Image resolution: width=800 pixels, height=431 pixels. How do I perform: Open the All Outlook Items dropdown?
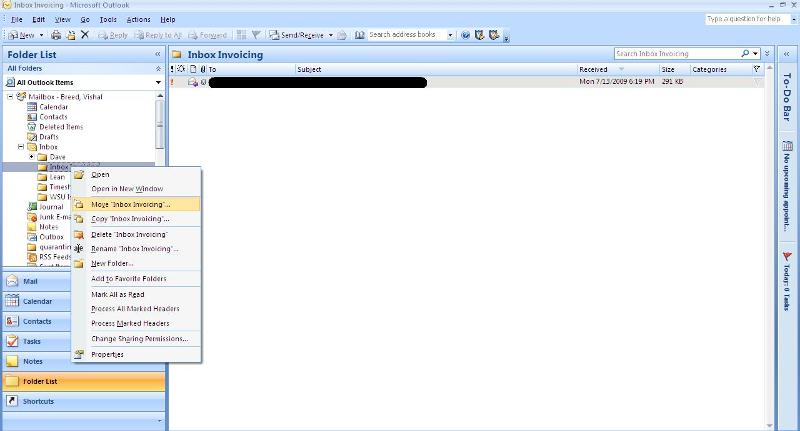[x=158, y=82]
